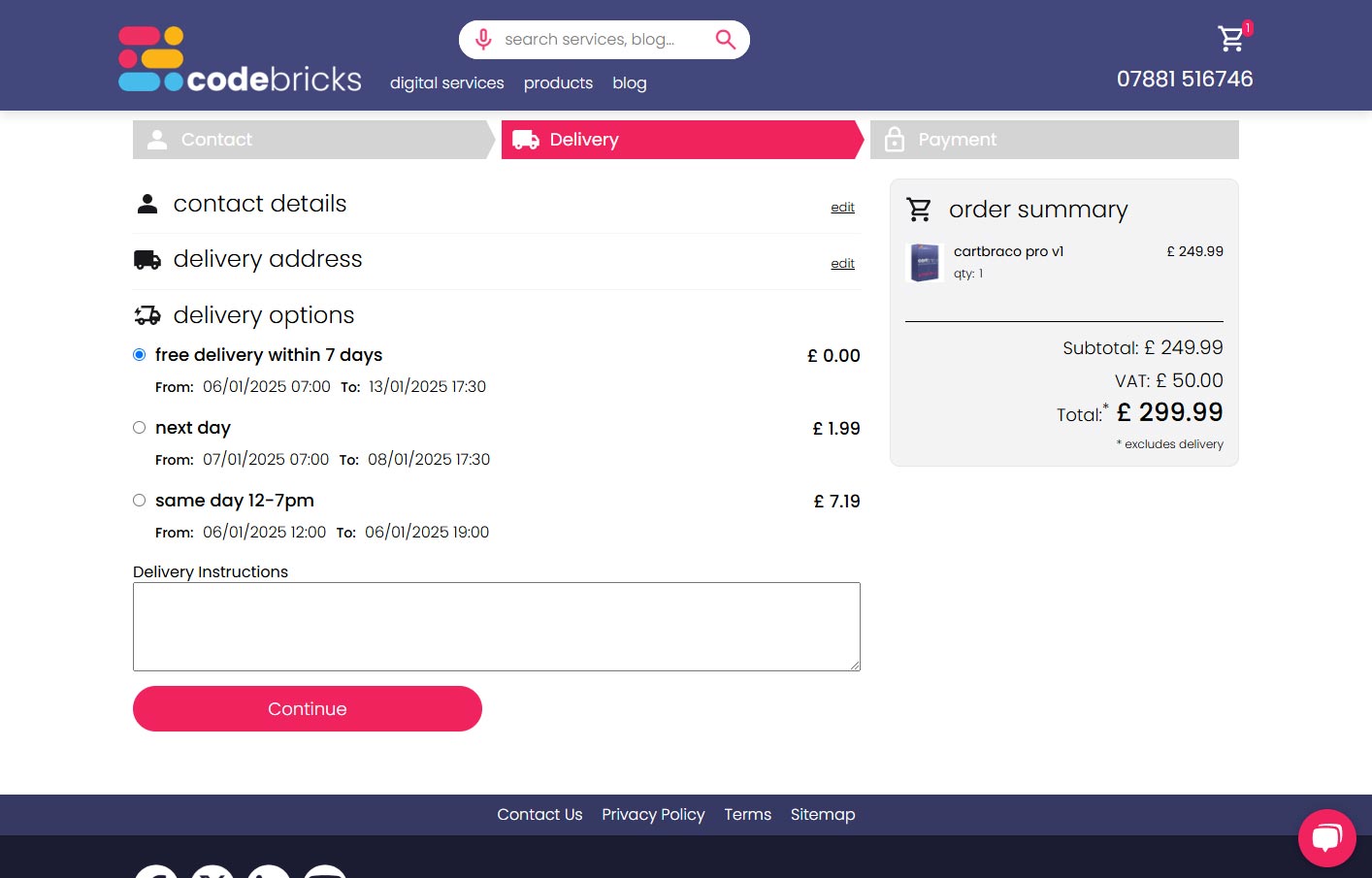Click the cartbraco pro v1 product thumbnail

pos(925,263)
